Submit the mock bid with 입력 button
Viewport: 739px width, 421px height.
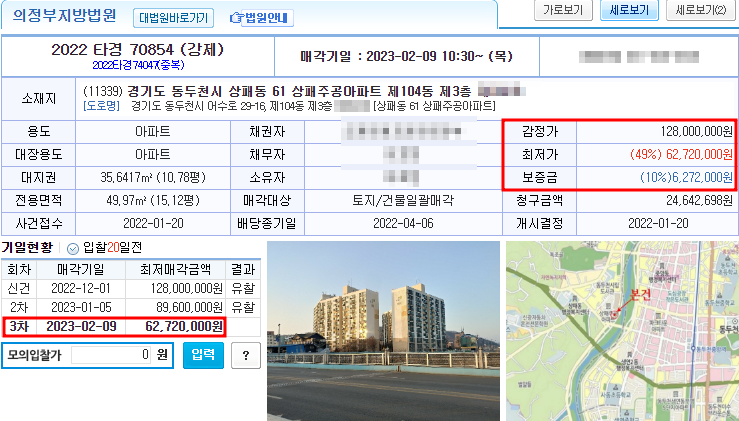click(203, 355)
